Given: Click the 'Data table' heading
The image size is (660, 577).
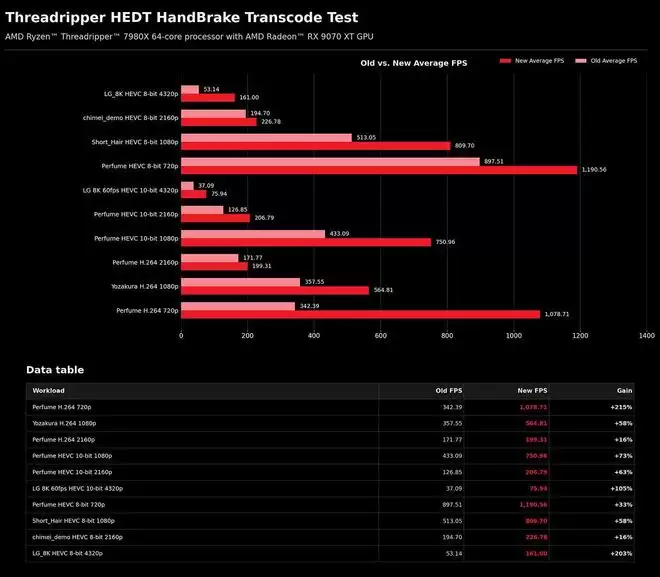Looking at the screenshot, I should click(x=55, y=370).
